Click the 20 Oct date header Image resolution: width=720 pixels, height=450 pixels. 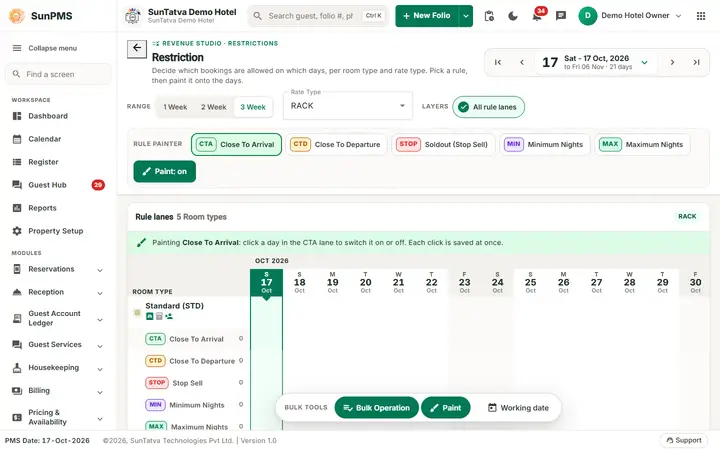coord(366,283)
